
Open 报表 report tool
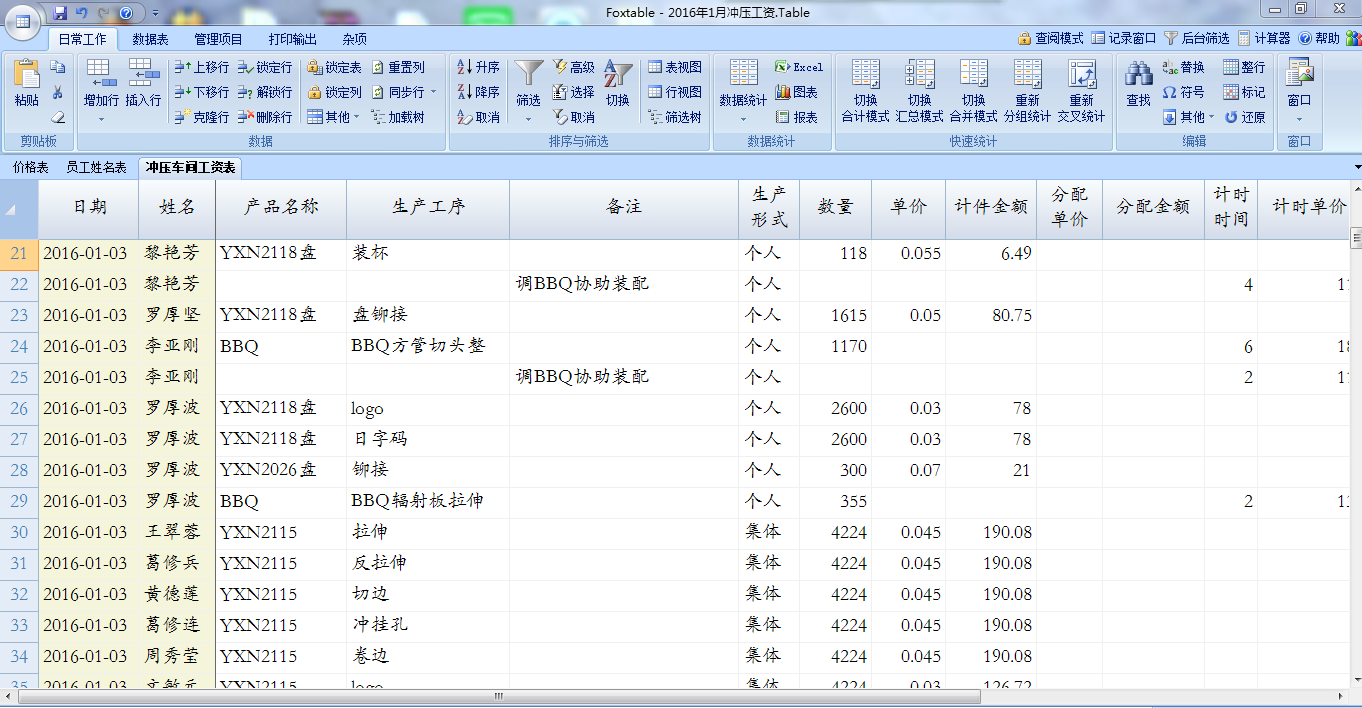coord(796,117)
